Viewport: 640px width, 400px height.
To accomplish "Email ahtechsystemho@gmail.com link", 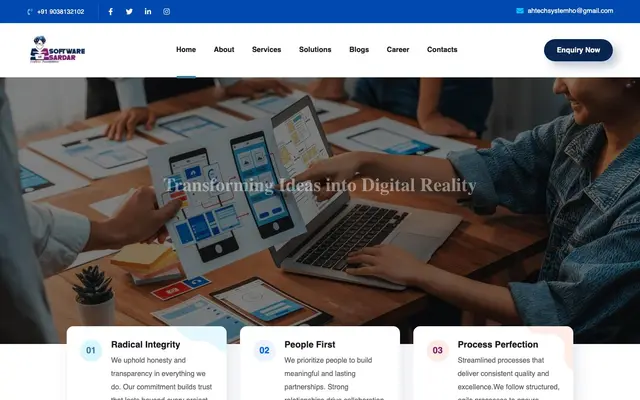I will [570, 11].
